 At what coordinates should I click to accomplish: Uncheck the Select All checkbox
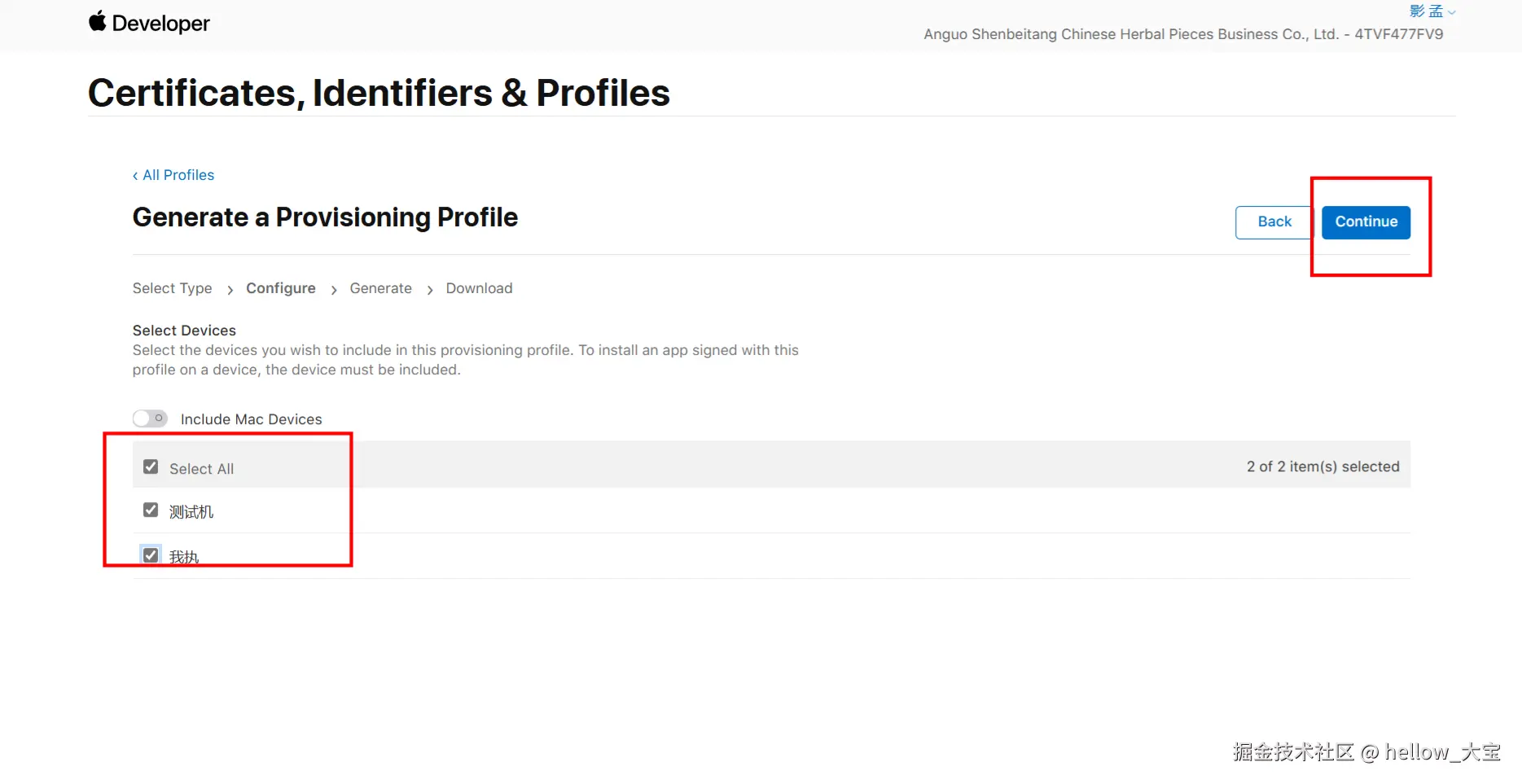(151, 467)
